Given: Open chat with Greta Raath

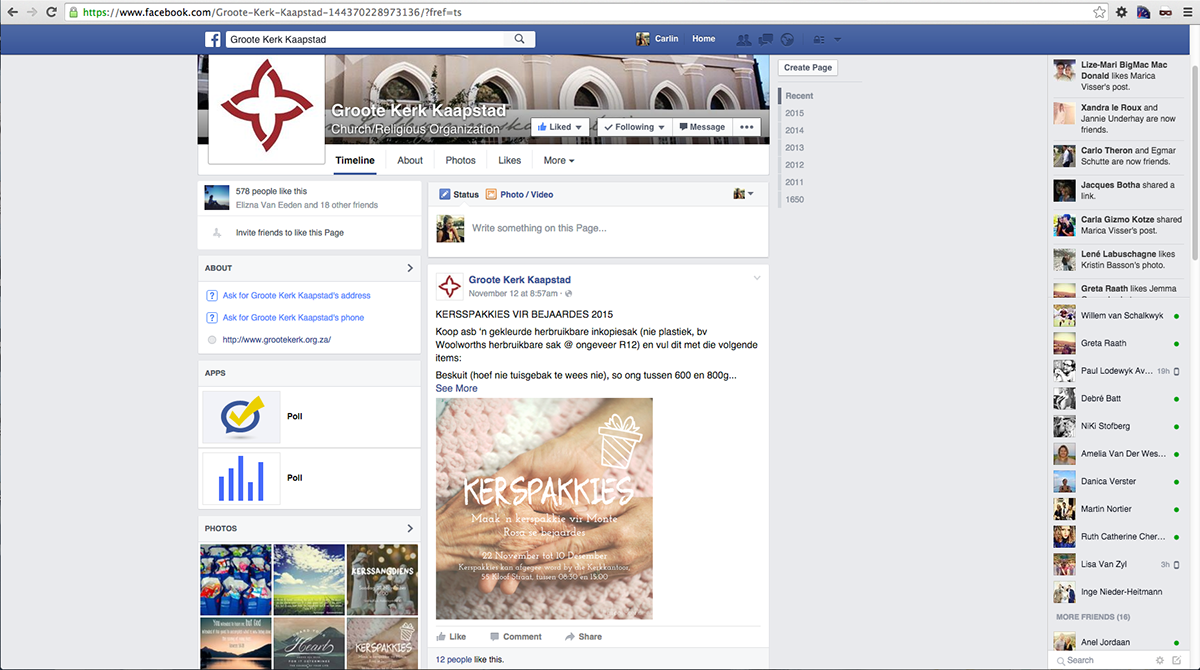Looking at the screenshot, I should (x=1118, y=342).
